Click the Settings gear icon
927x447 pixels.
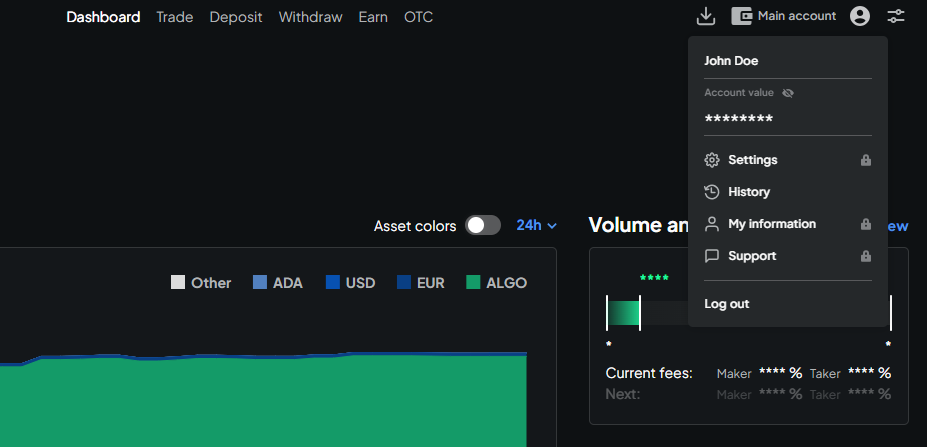712,160
